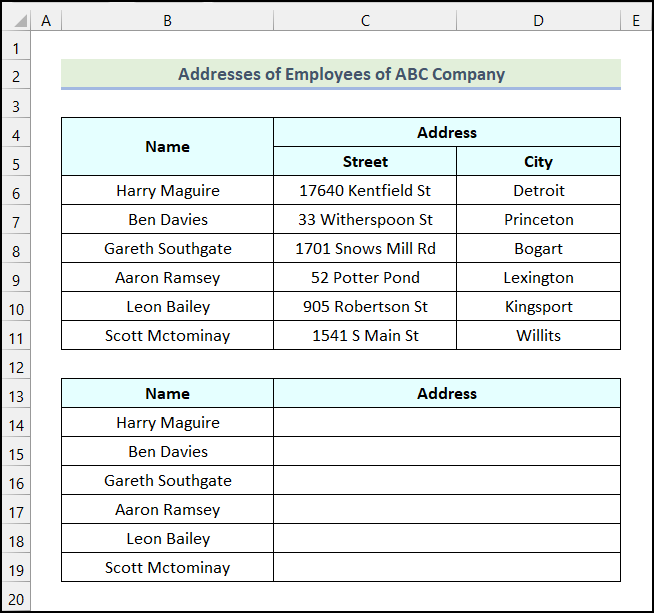
Task: Select 'Scott Mctominay' in row 11
Action: pyautogui.click(x=167, y=335)
